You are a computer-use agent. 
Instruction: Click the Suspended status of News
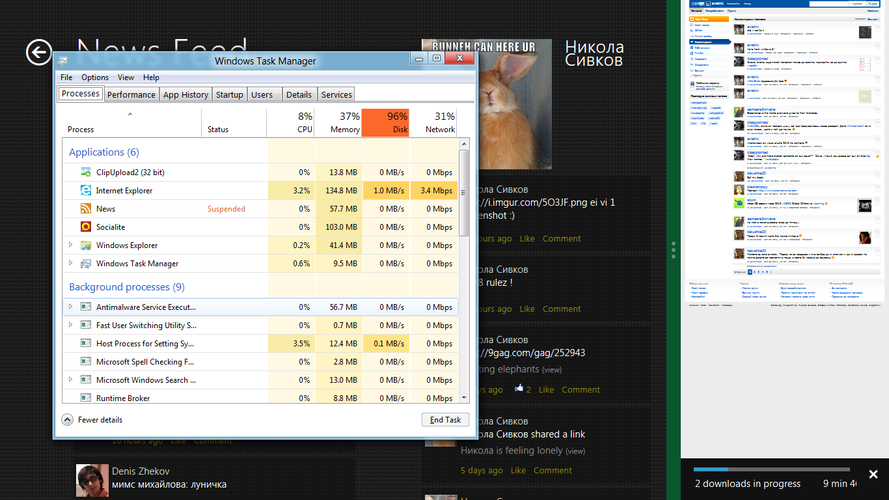(226, 209)
